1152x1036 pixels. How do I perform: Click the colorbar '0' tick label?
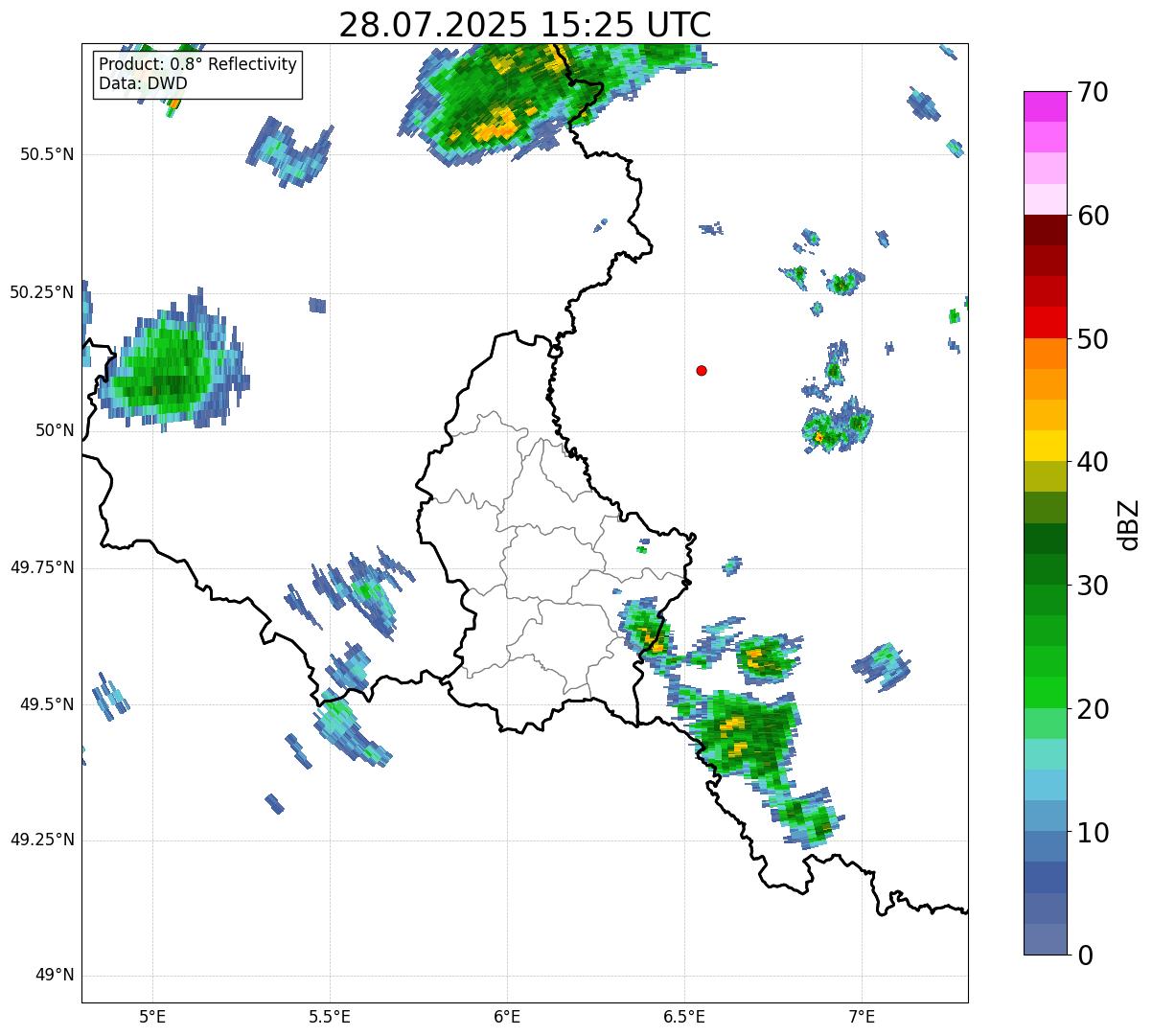(x=1085, y=955)
